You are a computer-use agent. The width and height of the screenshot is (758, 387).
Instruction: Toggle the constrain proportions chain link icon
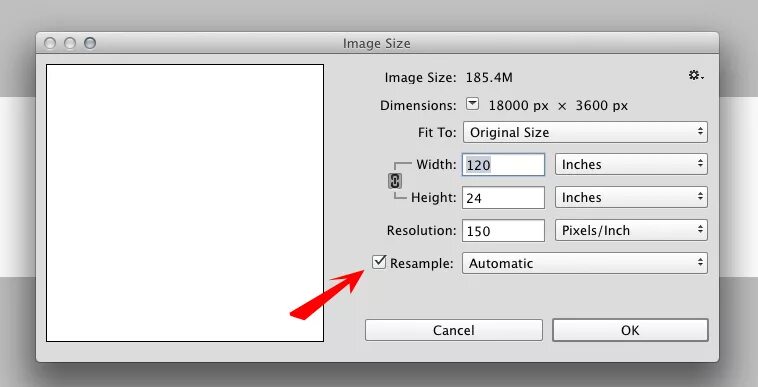point(395,181)
